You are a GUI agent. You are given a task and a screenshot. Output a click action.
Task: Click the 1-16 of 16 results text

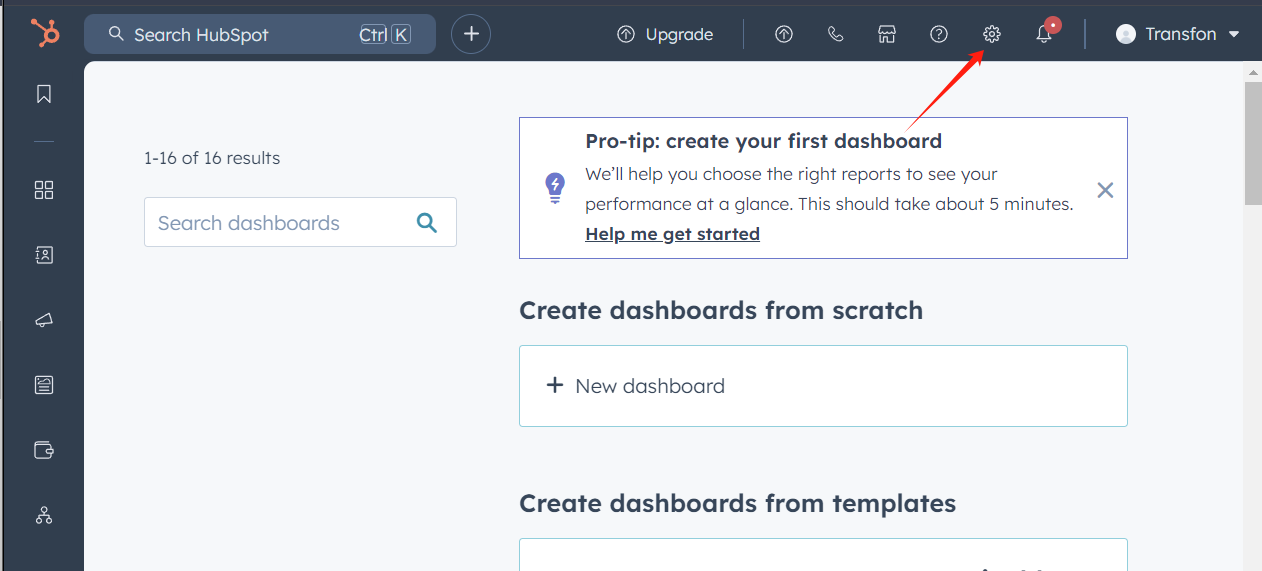pyautogui.click(x=212, y=158)
